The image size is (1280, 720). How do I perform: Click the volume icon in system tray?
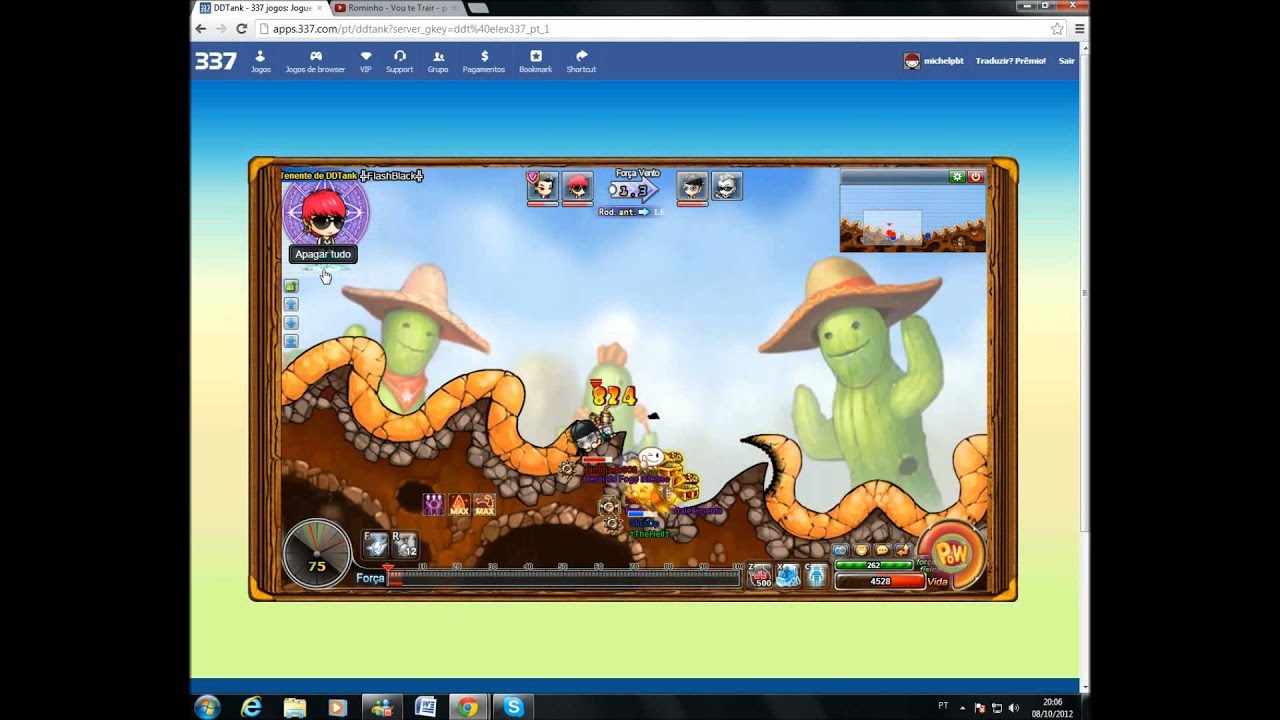tap(1013, 707)
